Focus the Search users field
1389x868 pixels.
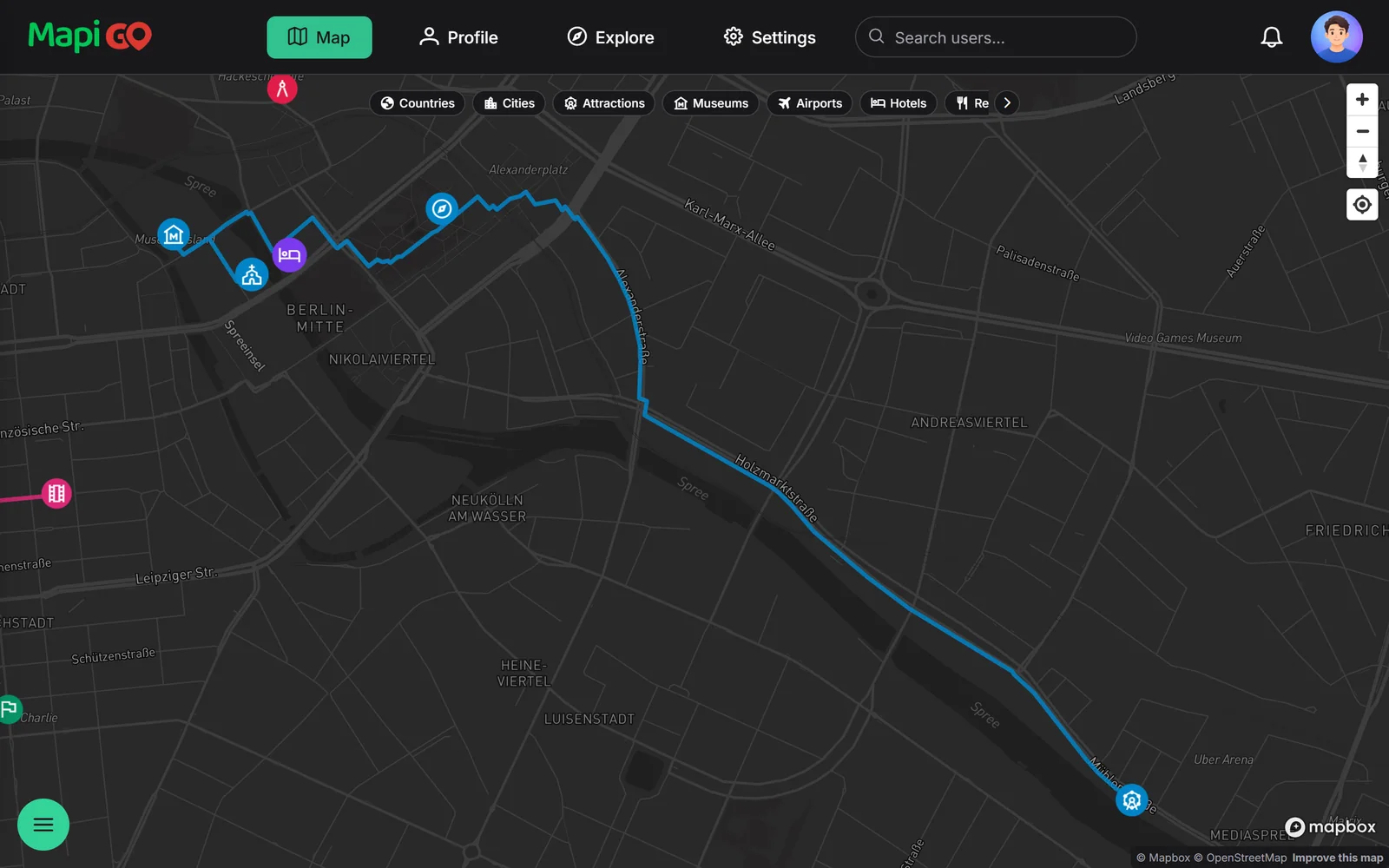pyautogui.click(x=996, y=37)
